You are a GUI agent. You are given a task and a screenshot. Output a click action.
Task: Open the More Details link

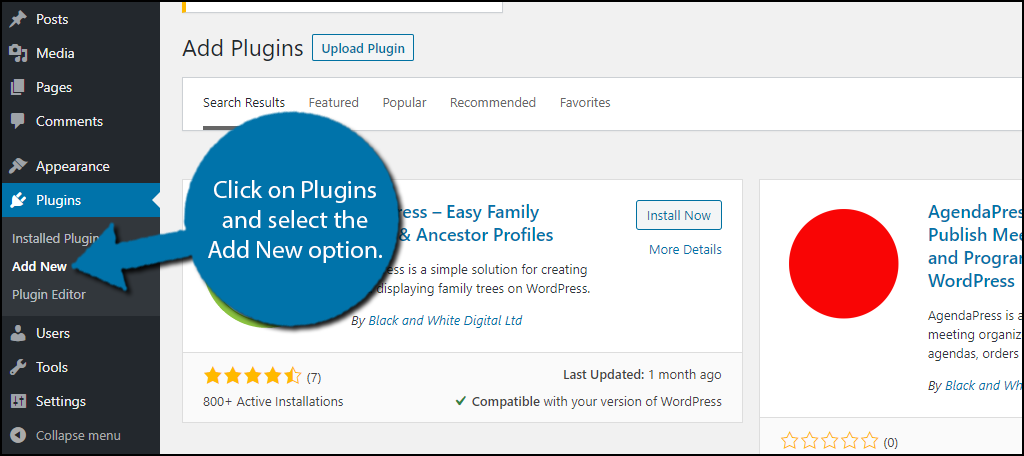click(x=685, y=249)
